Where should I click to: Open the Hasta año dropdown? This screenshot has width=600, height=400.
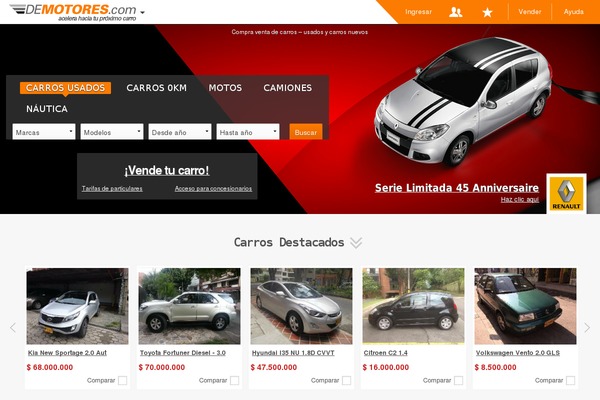click(248, 132)
